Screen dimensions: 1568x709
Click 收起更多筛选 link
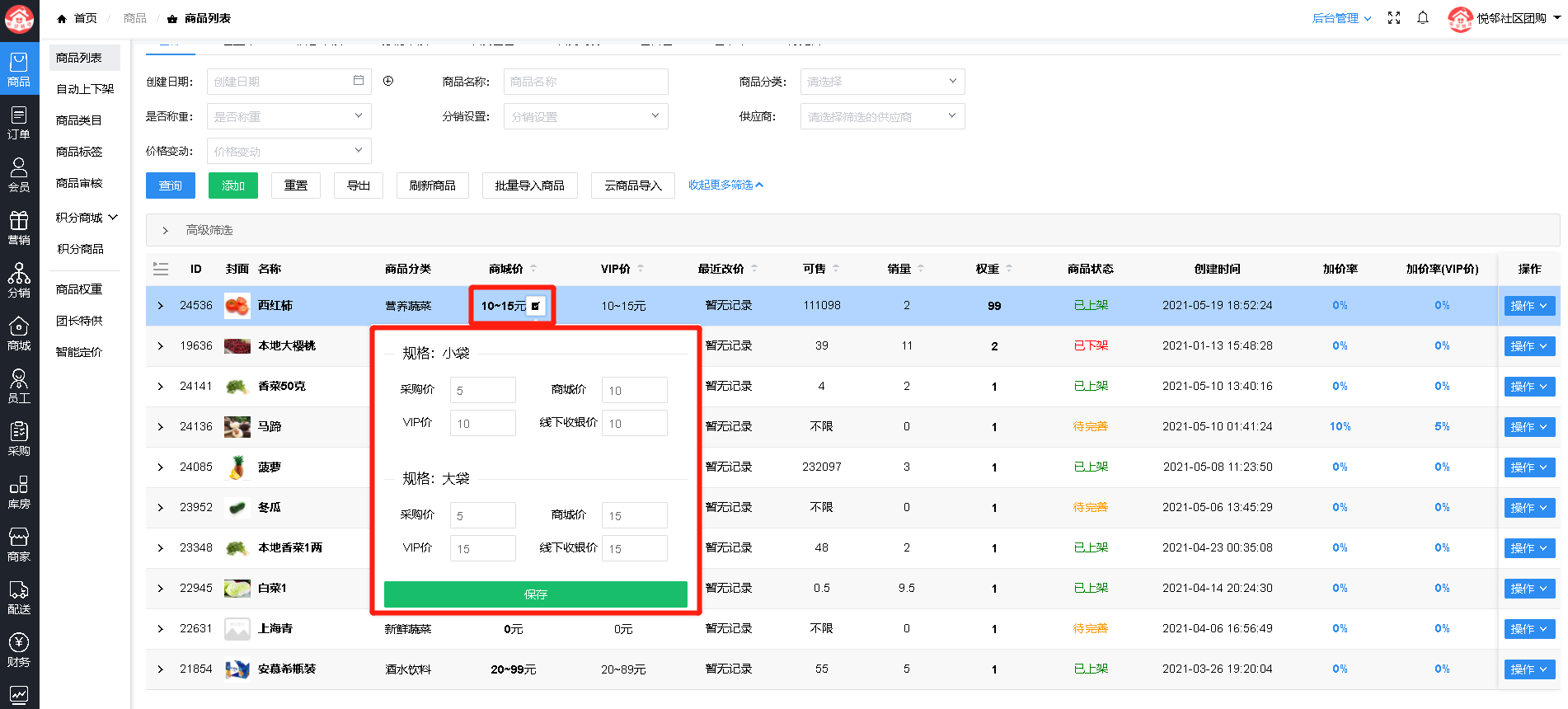[x=725, y=185]
